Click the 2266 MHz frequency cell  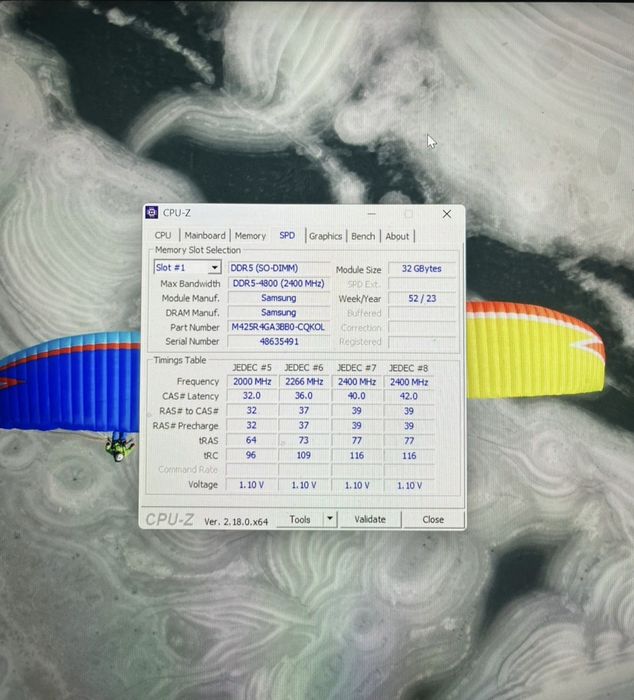pyautogui.click(x=304, y=382)
